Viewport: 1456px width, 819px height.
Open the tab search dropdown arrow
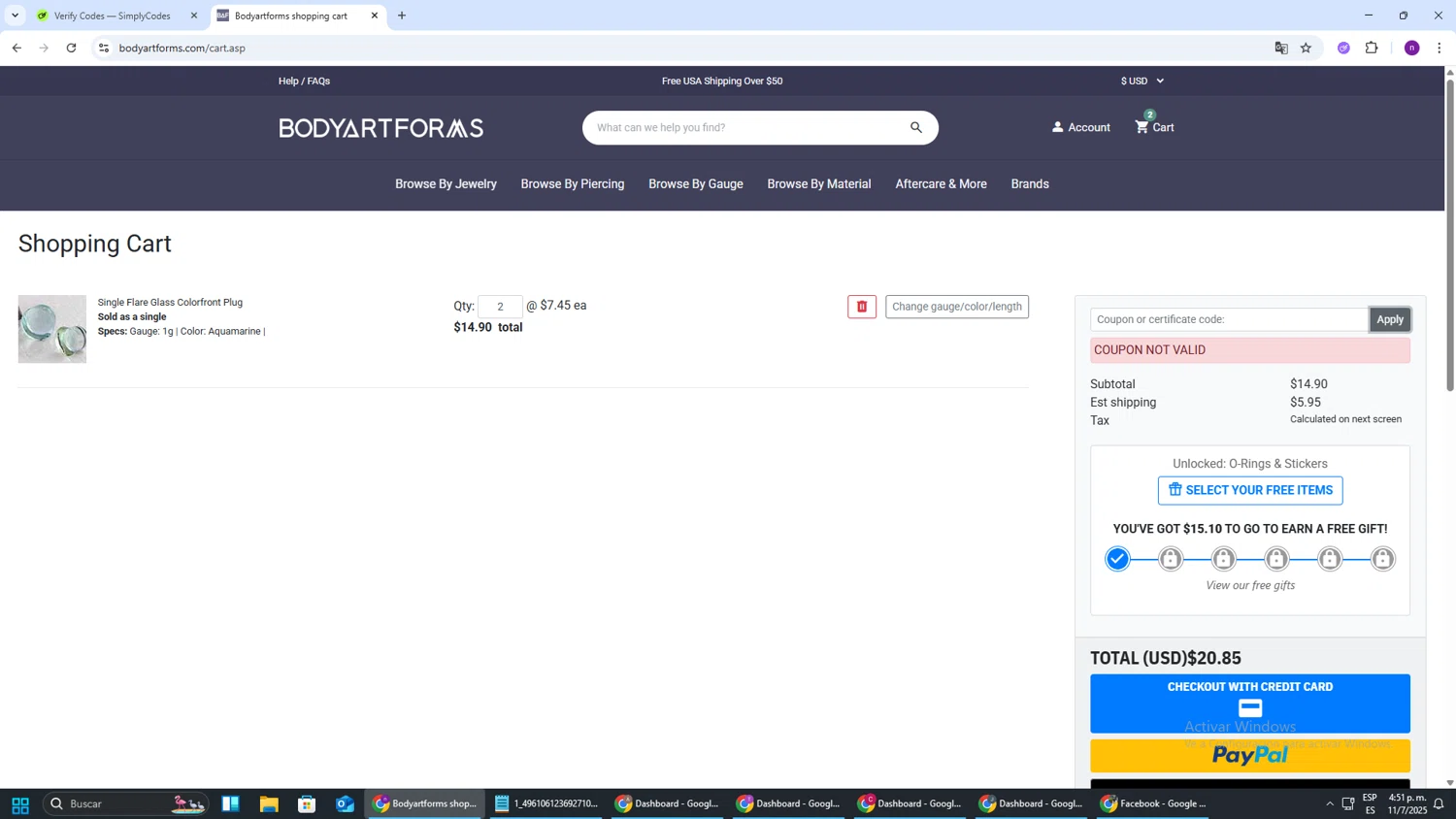coord(15,16)
